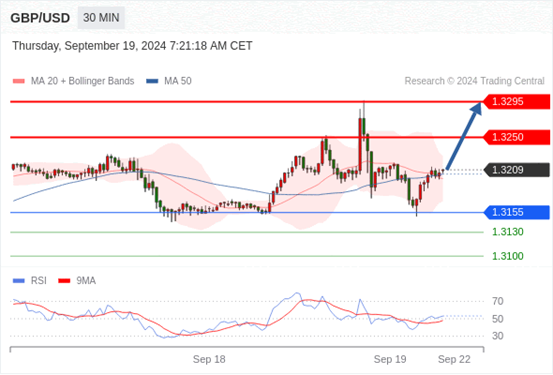Screen dimensions: 553x375
Task: Click the MA 50 blue legend swatch
Action: (x=152, y=81)
